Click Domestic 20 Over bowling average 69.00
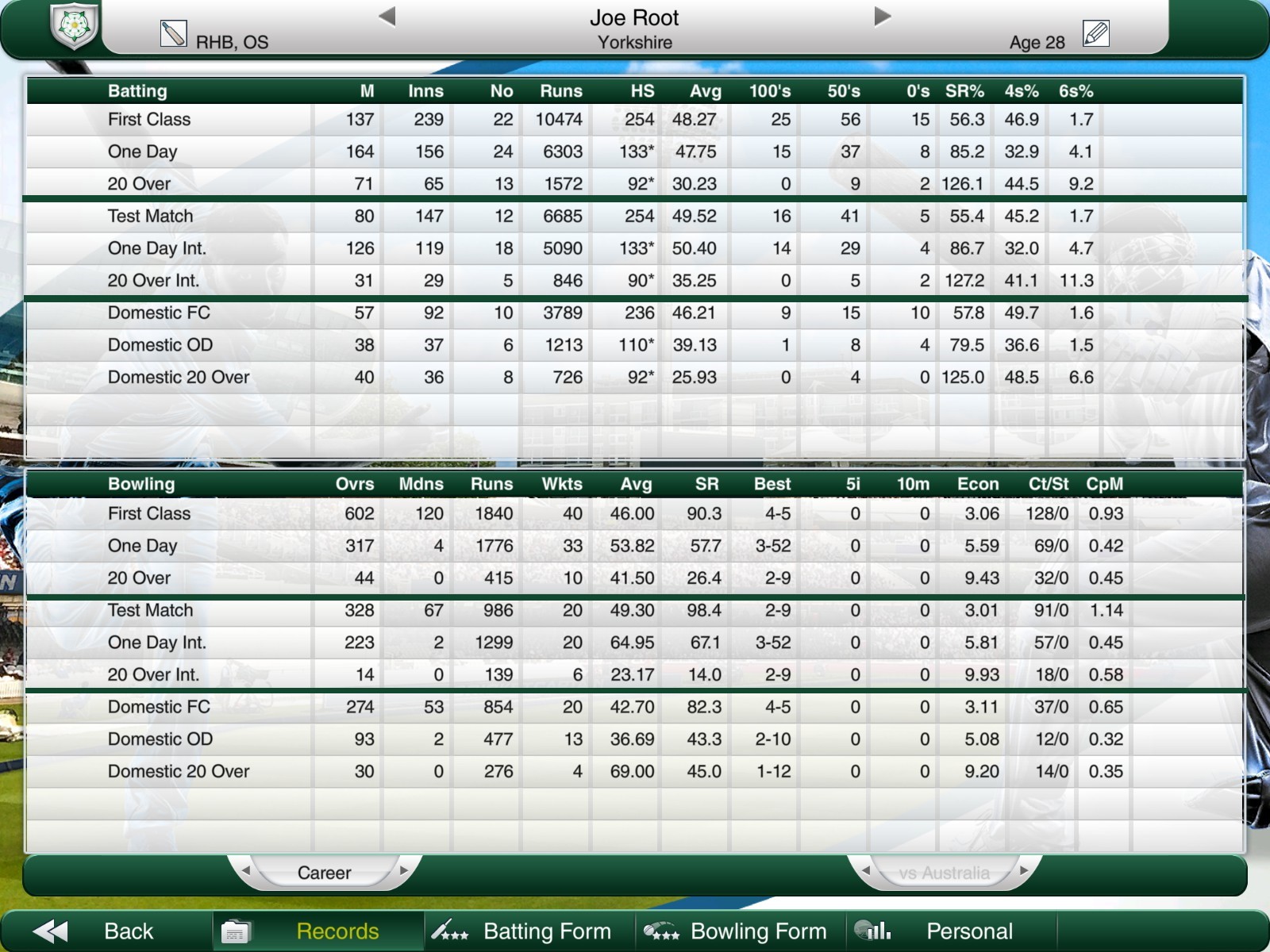1270x952 pixels. (x=632, y=771)
